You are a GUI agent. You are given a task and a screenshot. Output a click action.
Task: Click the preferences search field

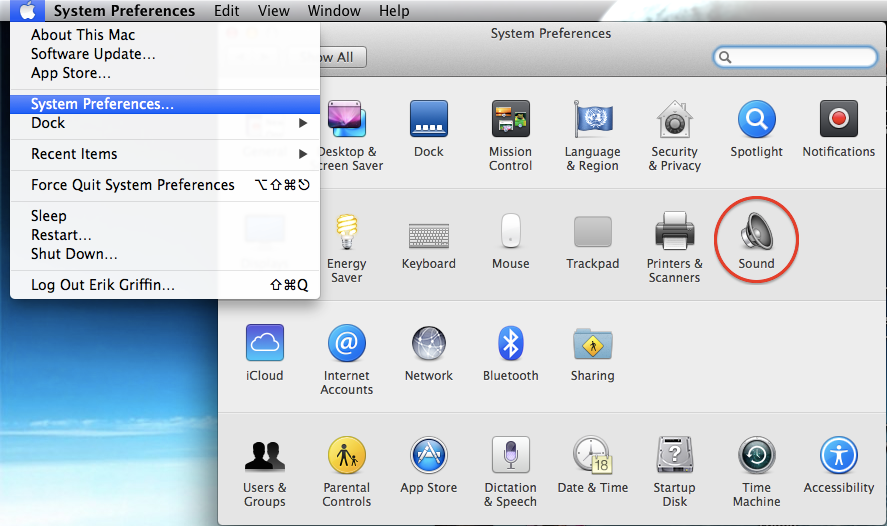[795, 57]
